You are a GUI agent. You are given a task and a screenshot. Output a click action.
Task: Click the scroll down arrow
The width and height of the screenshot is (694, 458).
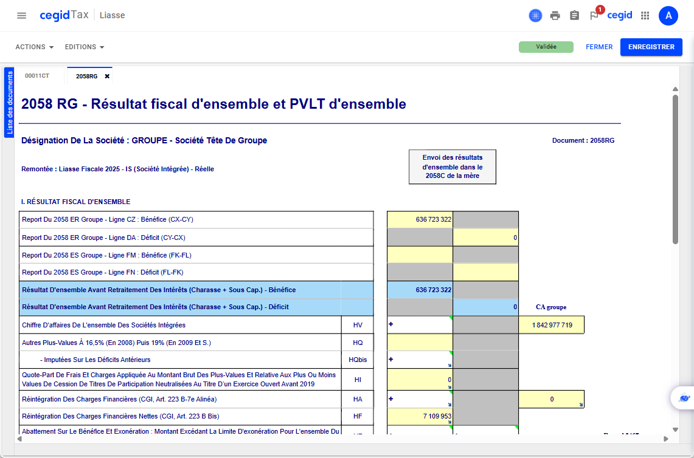coord(675,429)
